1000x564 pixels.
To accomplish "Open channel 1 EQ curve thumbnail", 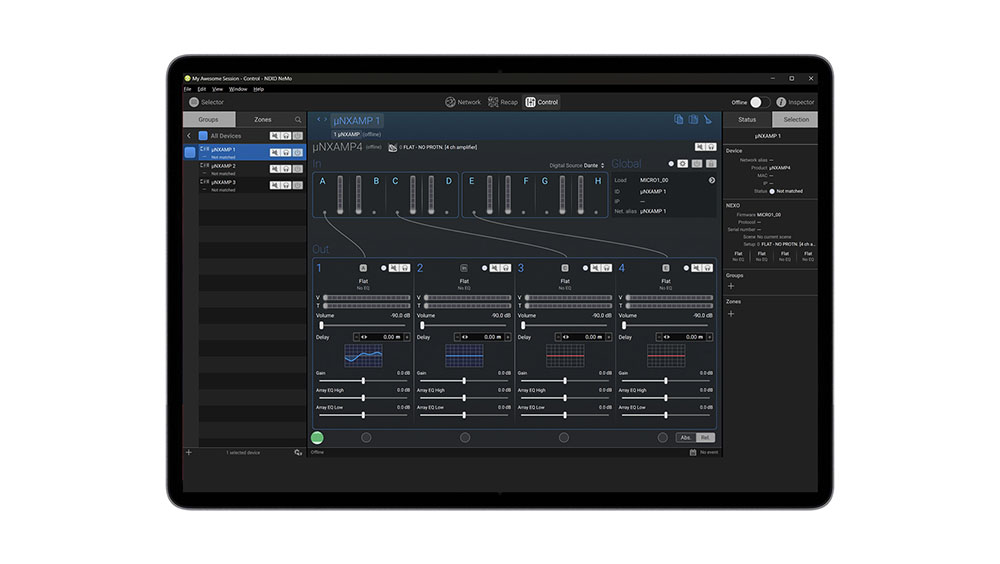I will click(x=364, y=356).
